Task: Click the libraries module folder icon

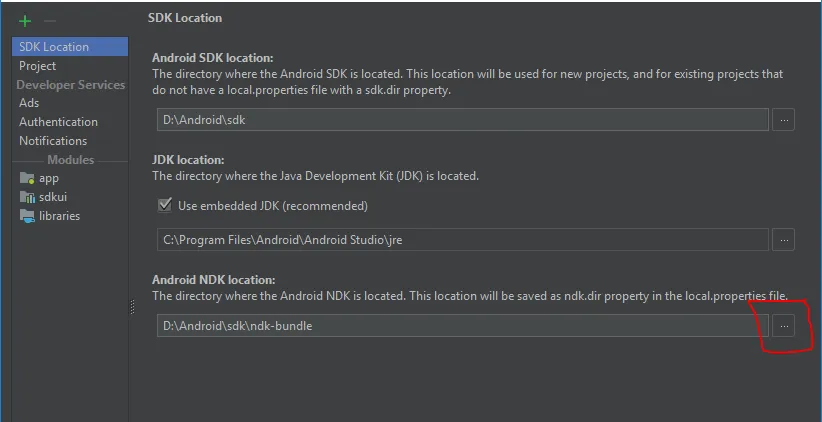Action: pyautogui.click(x=27, y=216)
